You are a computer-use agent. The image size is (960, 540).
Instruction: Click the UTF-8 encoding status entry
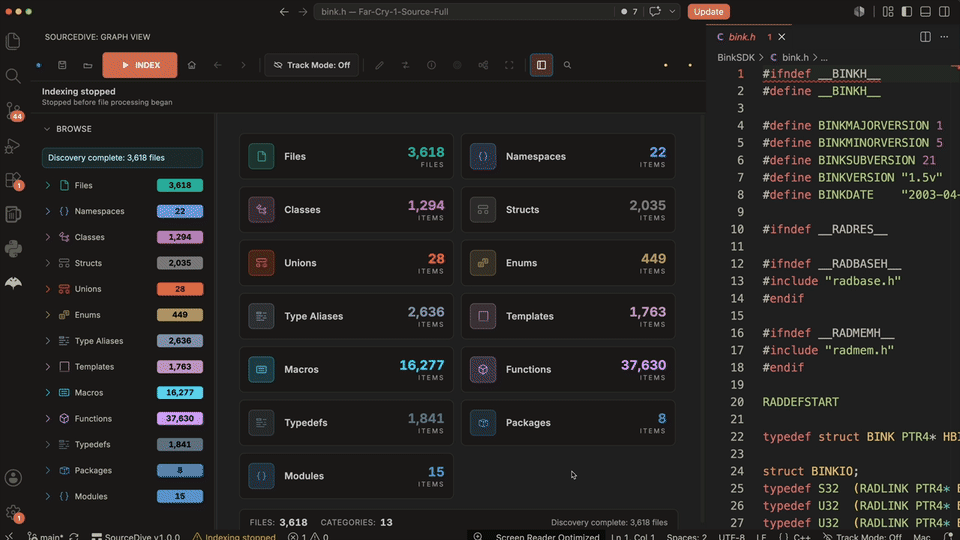pos(731,536)
